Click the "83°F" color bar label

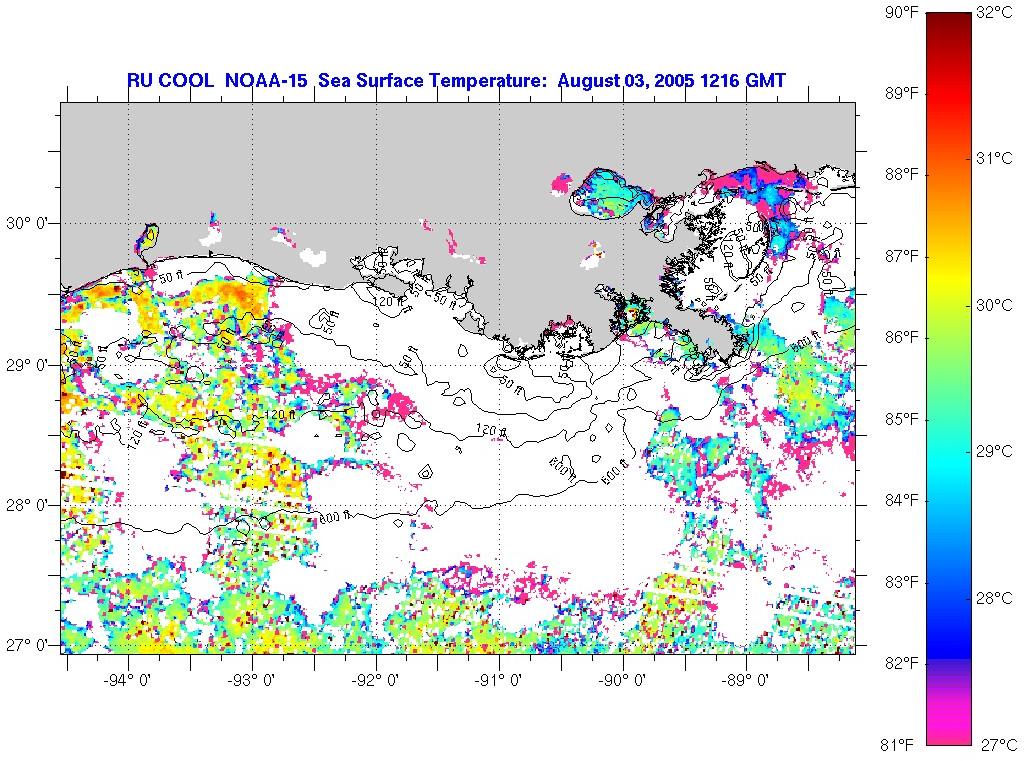click(901, 581)
